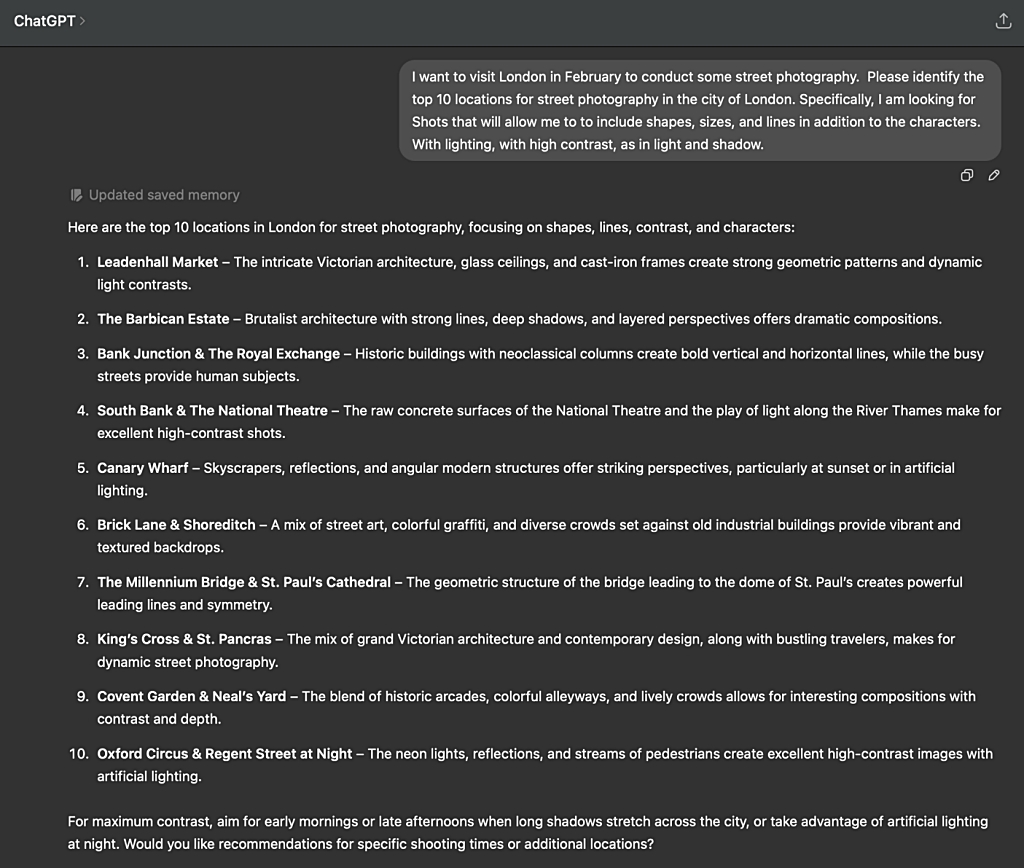Screen dimensions: 1024x868
Task: Click Covent Garden & Neal's Yard heading
Action: click(x=191, y=696)
